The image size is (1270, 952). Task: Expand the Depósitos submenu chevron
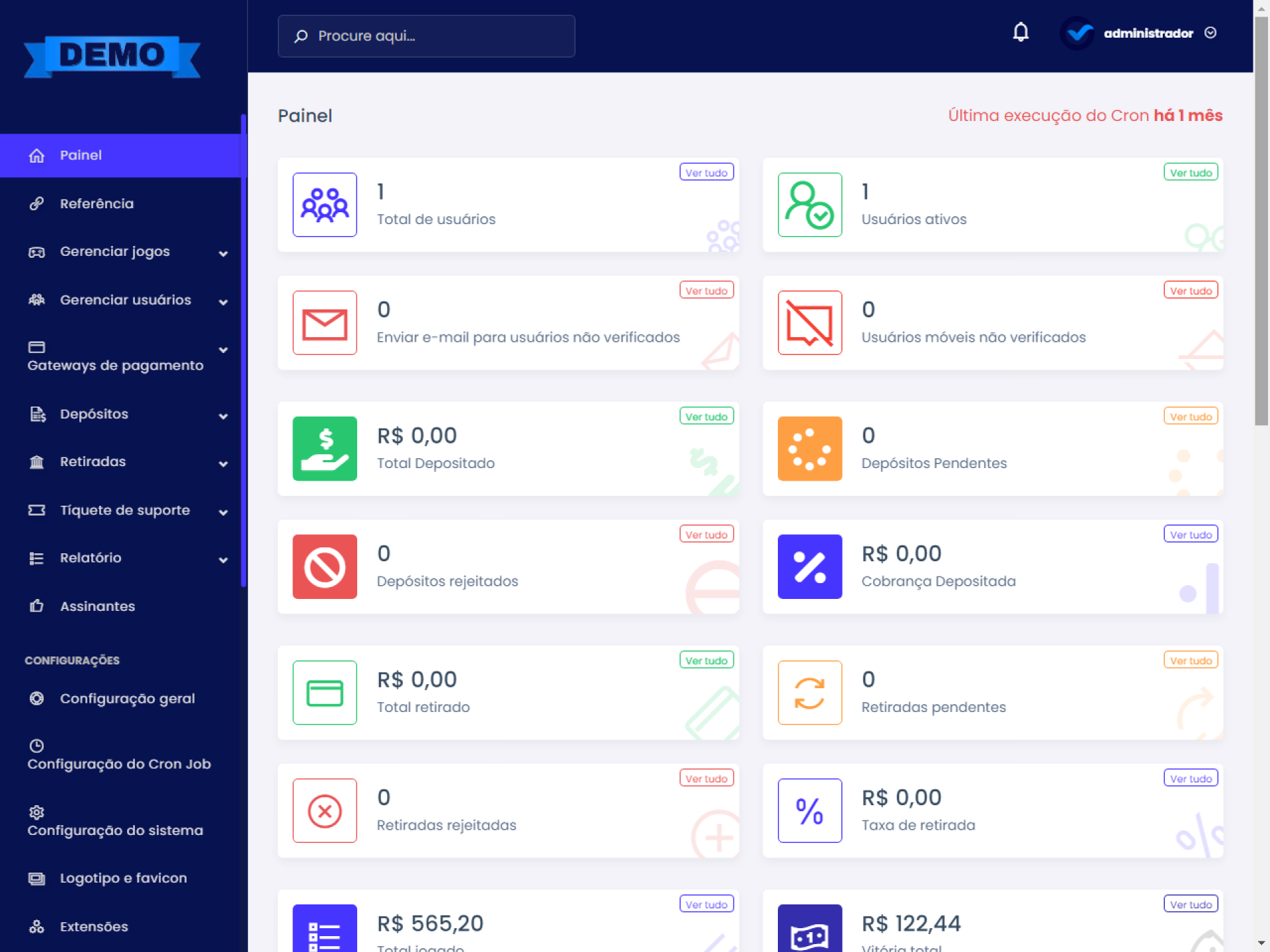(224, 416)
